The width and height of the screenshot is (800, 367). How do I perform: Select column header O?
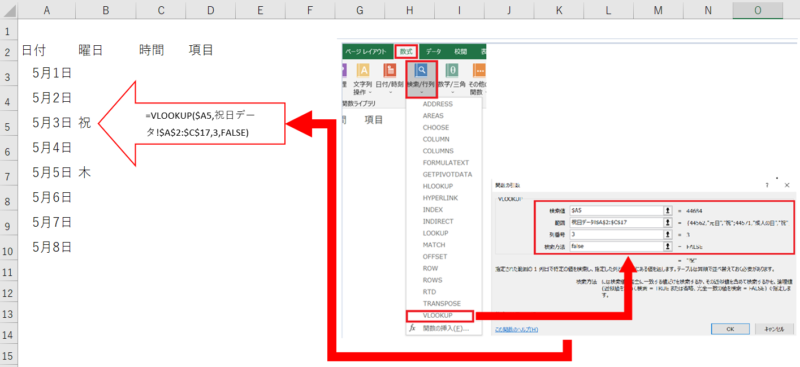click(758, 9)
